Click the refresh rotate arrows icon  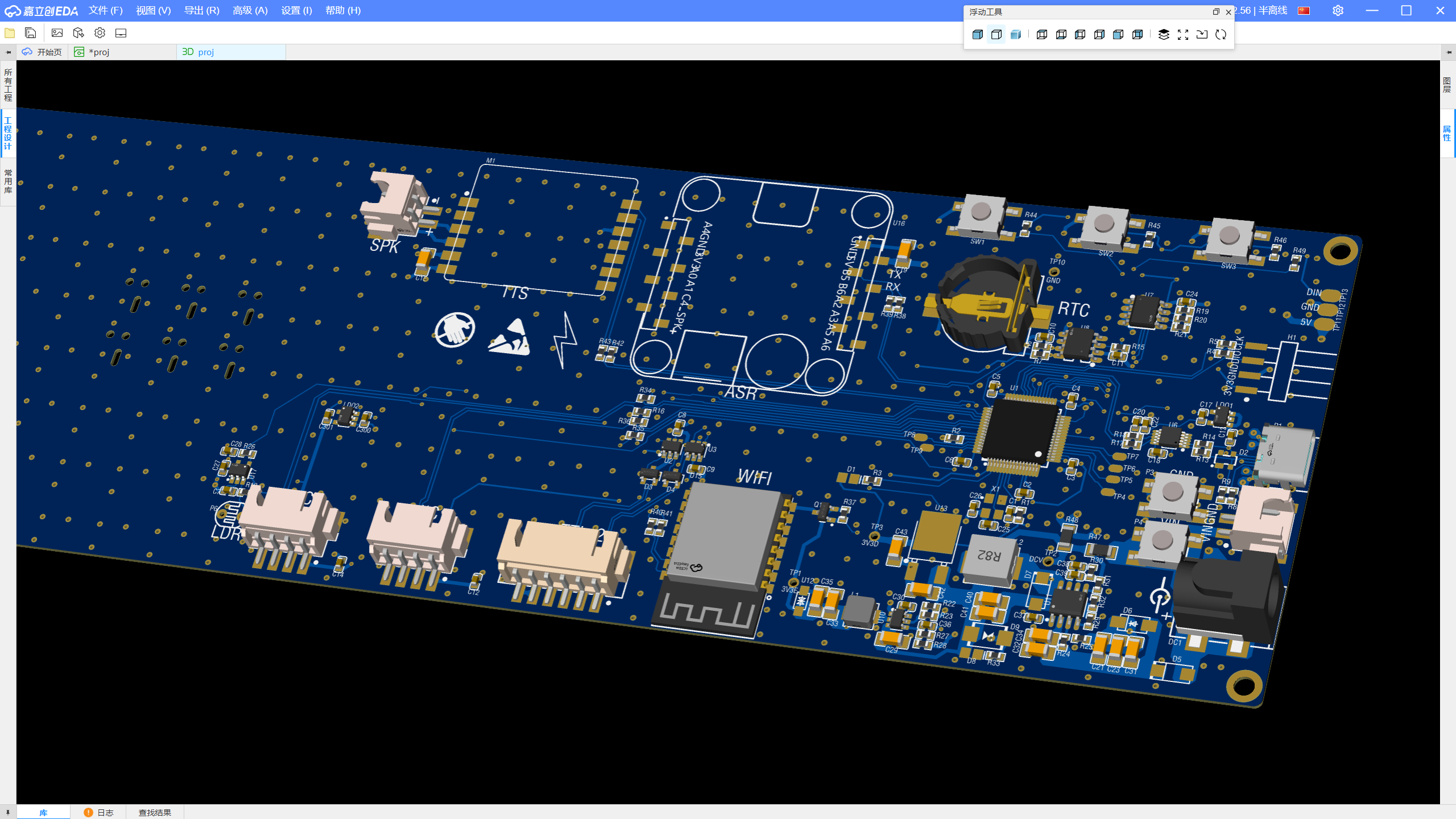[x=1221, y=35]
